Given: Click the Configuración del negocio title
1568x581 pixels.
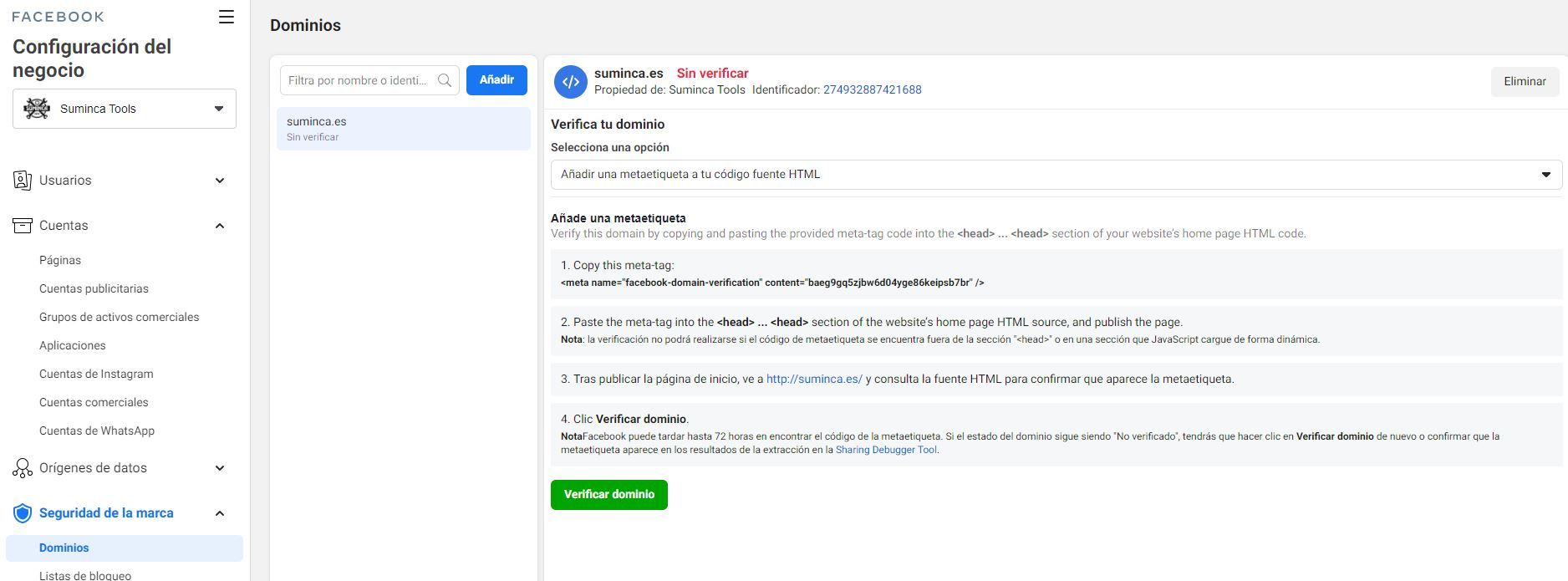Looking at the screenshot, I should pyautogui.click(x=92, y=59).
